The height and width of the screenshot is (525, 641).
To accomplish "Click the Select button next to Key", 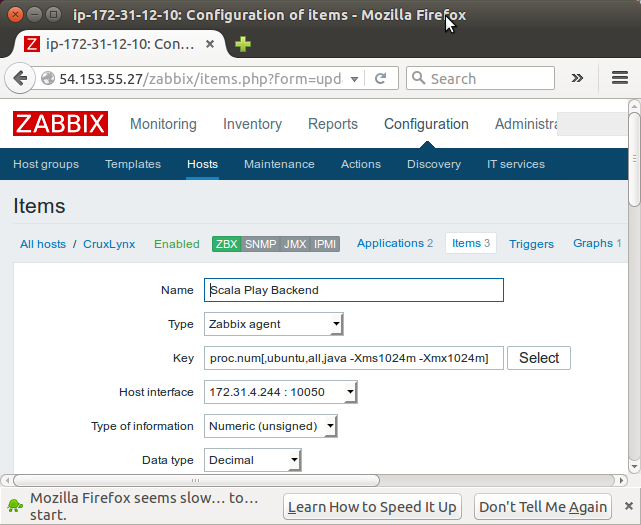I will point(539,358).
